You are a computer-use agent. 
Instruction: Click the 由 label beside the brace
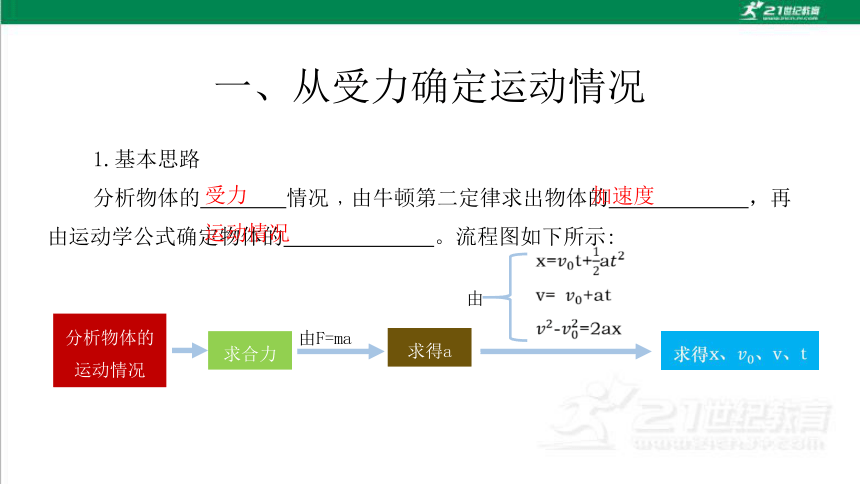tap(475, 299)
